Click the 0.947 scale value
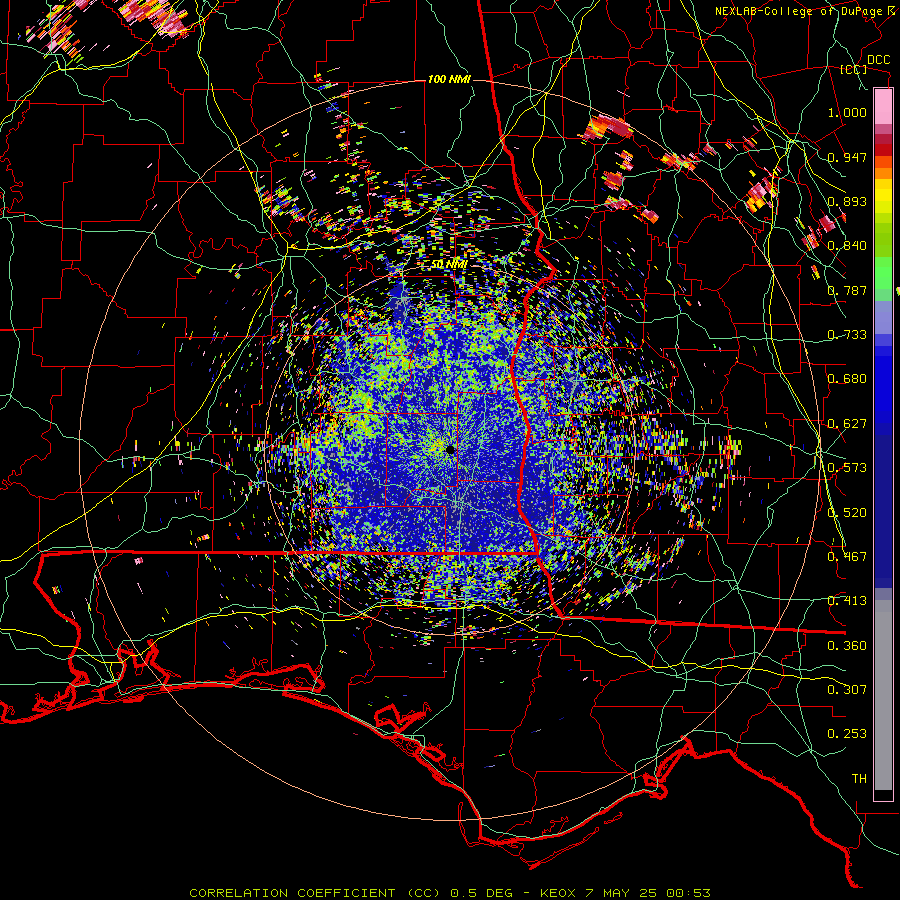The height and width of the screenshot is (900, 900). (847, 157)
